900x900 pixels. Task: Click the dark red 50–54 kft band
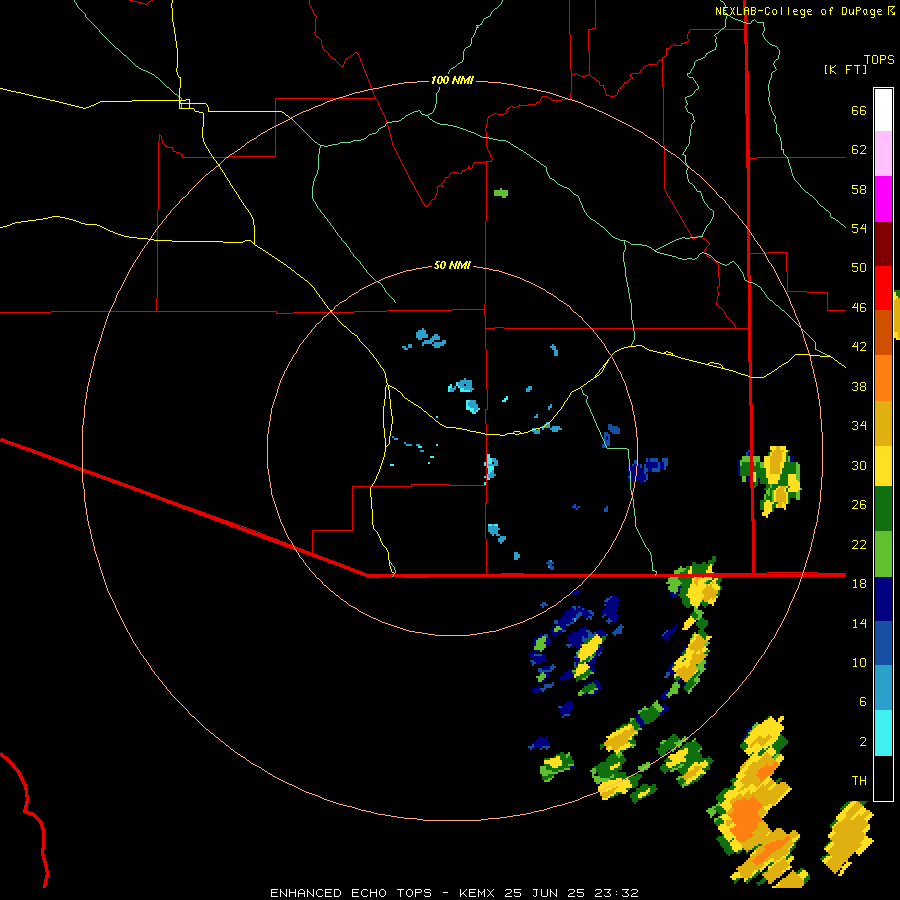(883, 244)
